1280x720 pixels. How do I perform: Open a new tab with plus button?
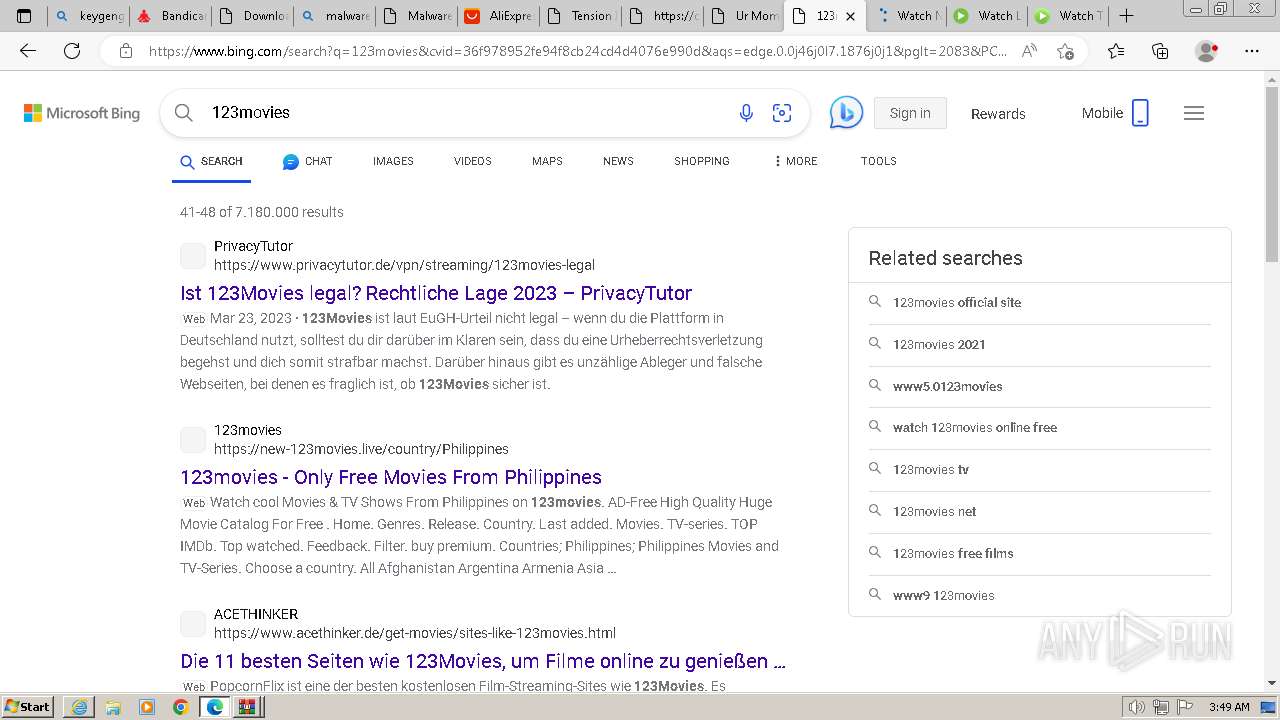(1126, 15)
